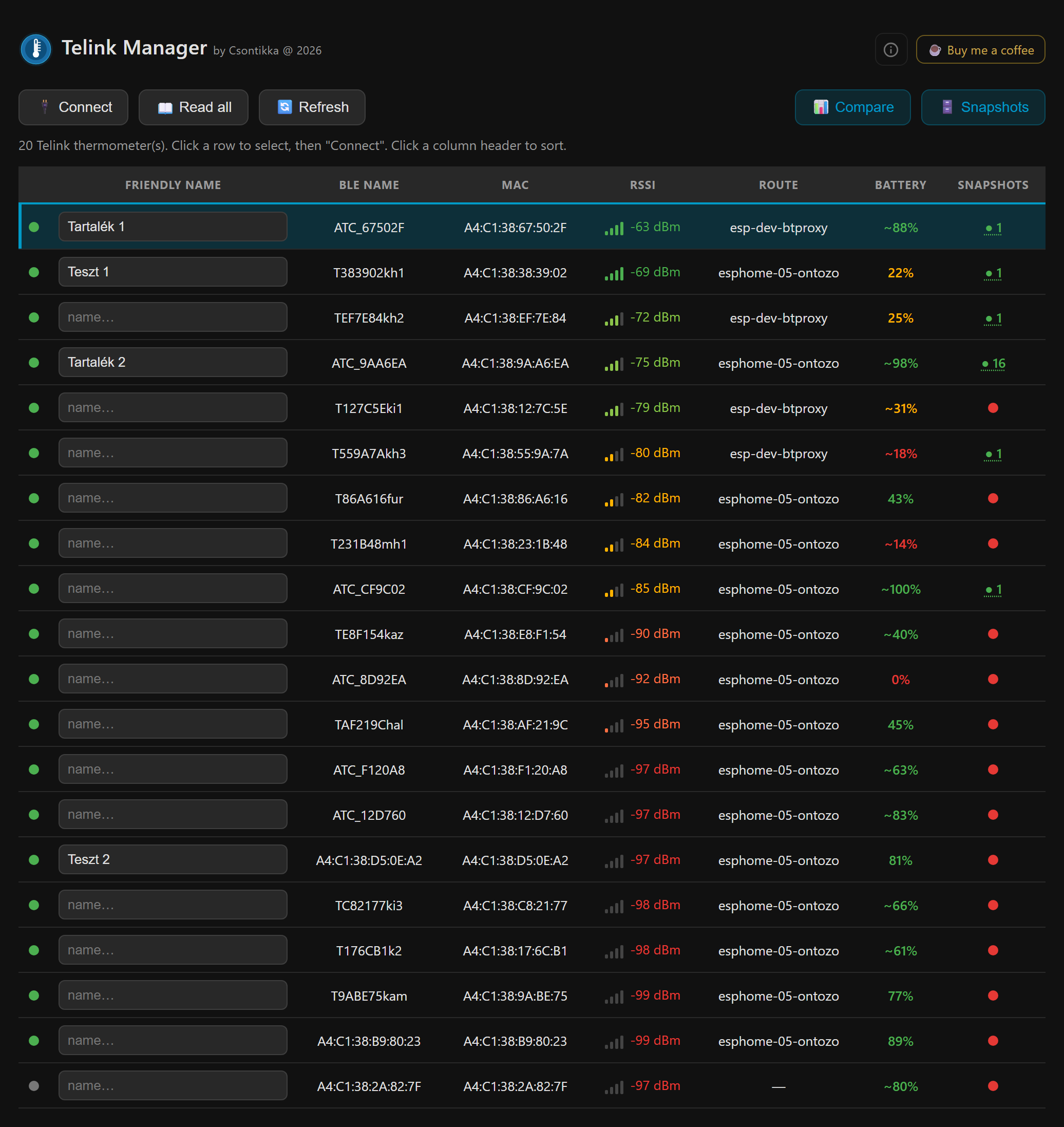Edit the Teszt 2 friendly name field

point(173,860)
